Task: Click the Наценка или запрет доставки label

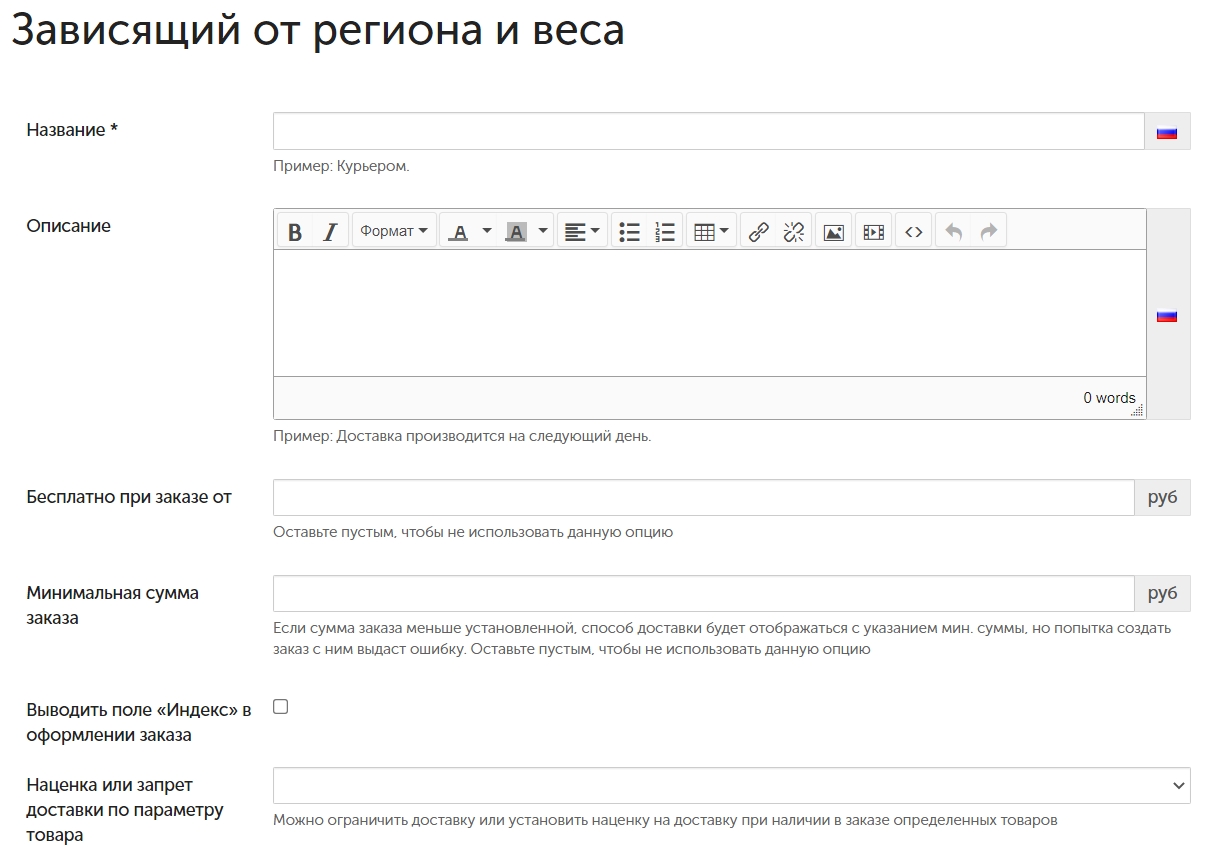Action: pos(125,809)
